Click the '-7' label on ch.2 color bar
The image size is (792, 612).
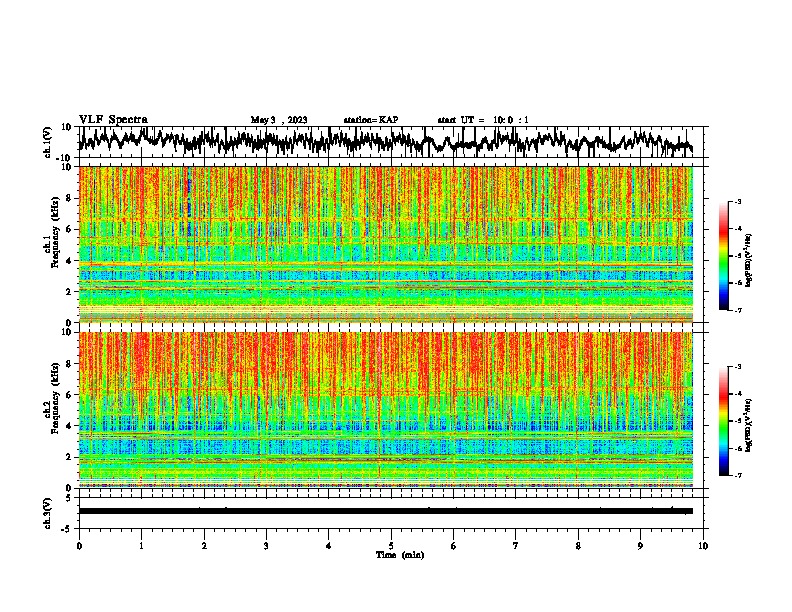pyautogui.click(x=737, y=475)
